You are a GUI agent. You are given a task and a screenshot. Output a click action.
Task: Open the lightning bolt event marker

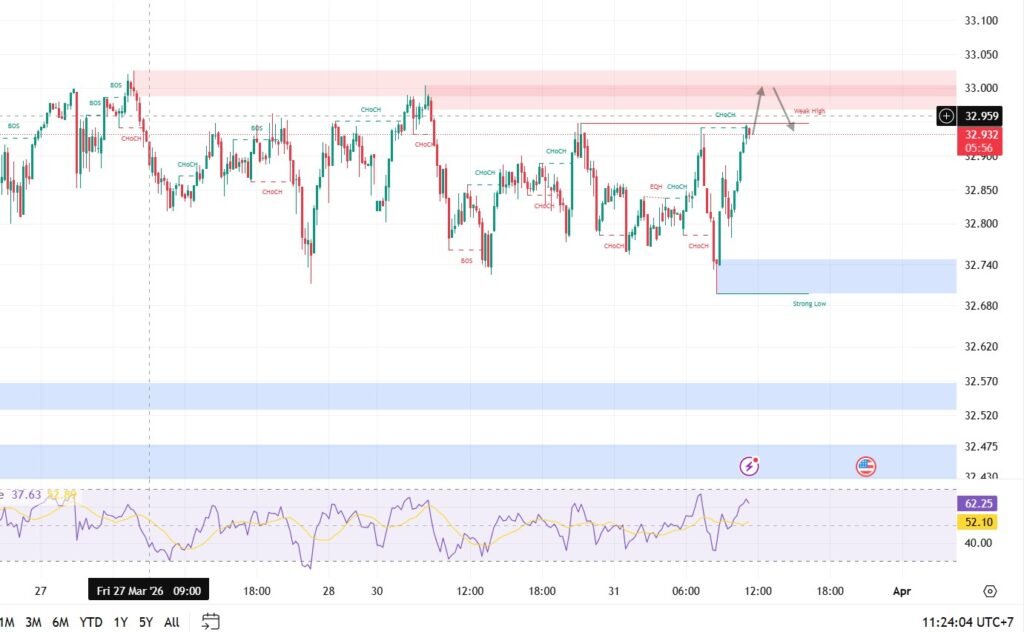pyautogui.click(x=749, y=465)
